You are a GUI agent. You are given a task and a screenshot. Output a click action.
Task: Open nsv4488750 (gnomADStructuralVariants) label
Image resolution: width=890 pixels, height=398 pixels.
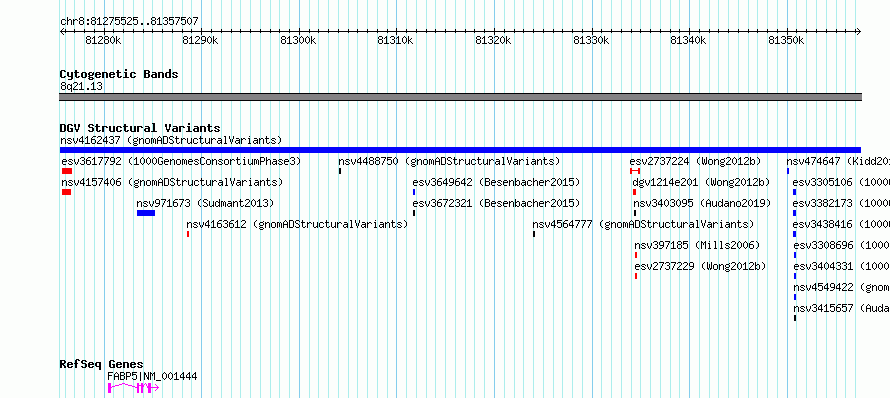(x=449, y=161)
